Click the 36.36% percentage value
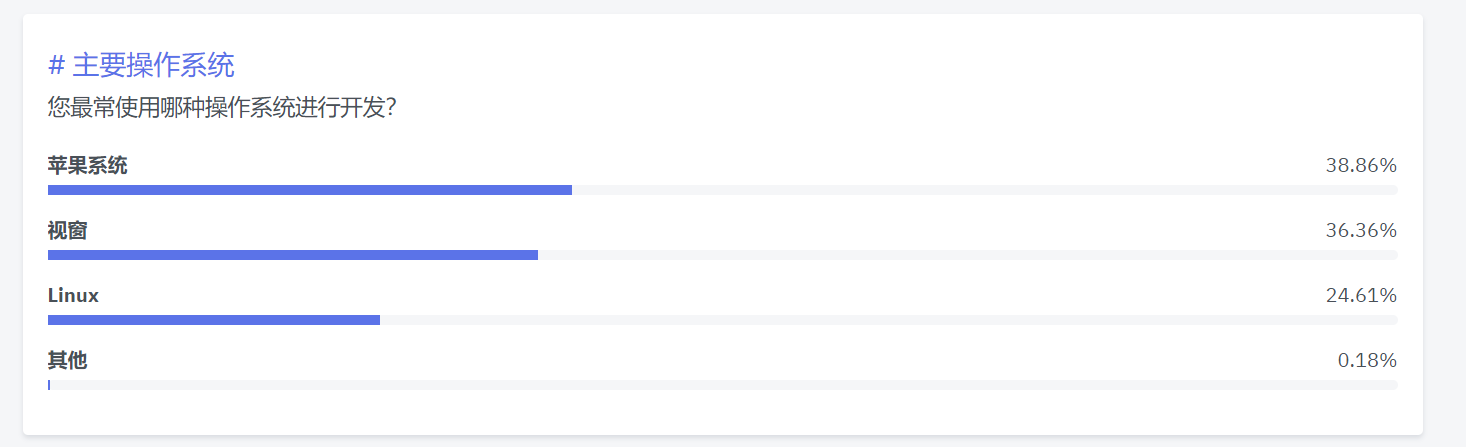 point(1361,231)
